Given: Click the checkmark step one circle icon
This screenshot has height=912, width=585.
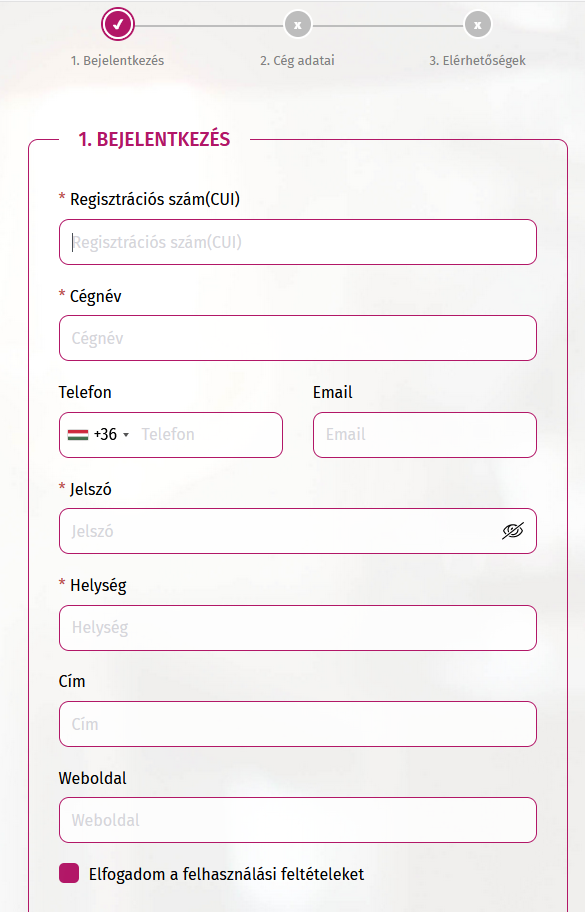Looking at the screenshot, I should click(x=117, y=24).
